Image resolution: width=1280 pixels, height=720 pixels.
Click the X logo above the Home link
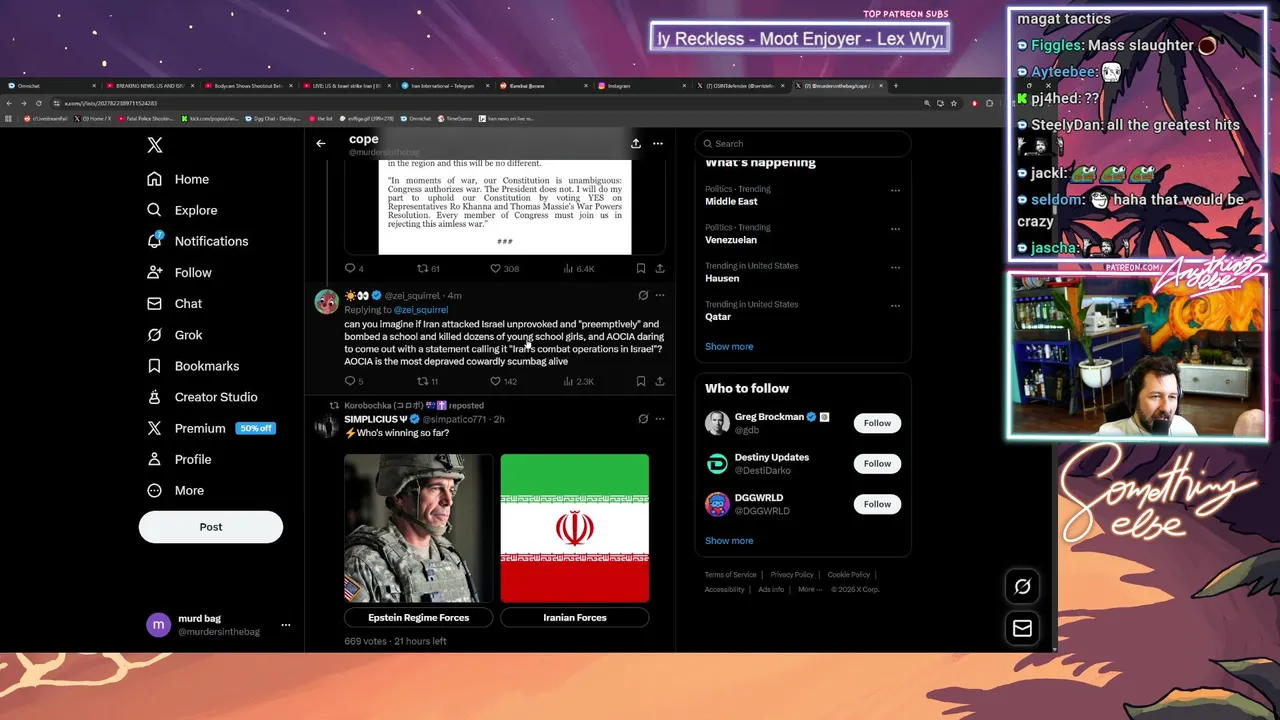[155, 145]
